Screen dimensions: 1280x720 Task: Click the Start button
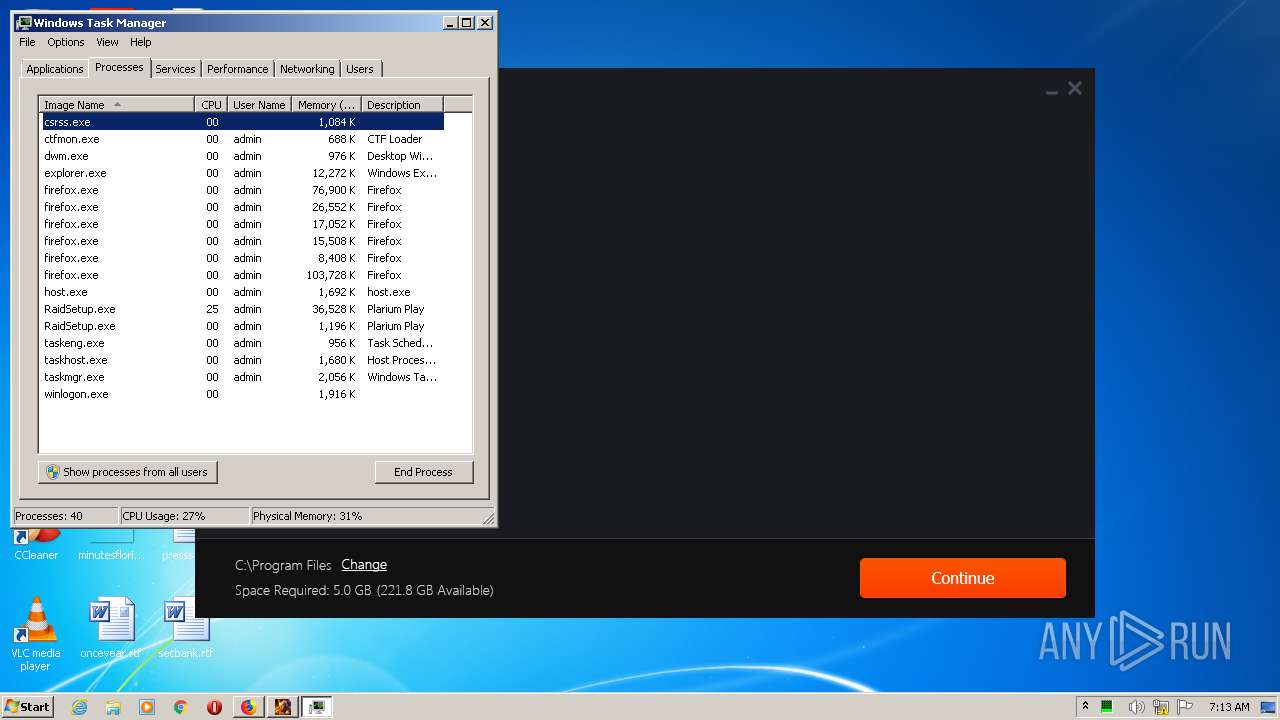(x=28, y=707)
